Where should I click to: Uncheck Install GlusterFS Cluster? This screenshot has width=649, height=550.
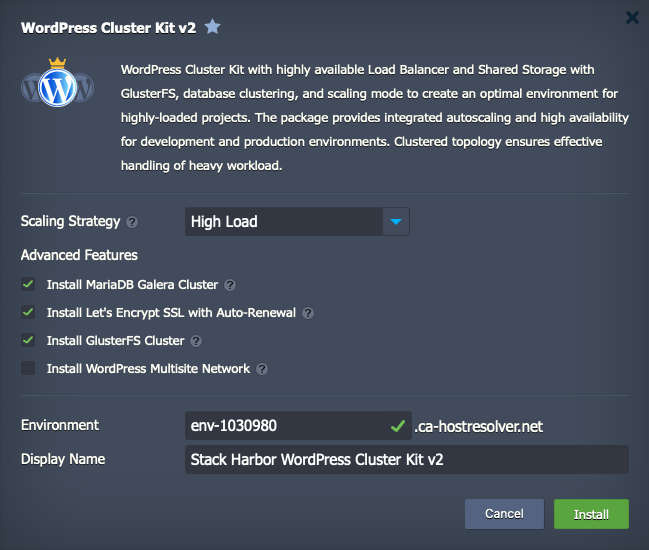(x=28, y=340)
